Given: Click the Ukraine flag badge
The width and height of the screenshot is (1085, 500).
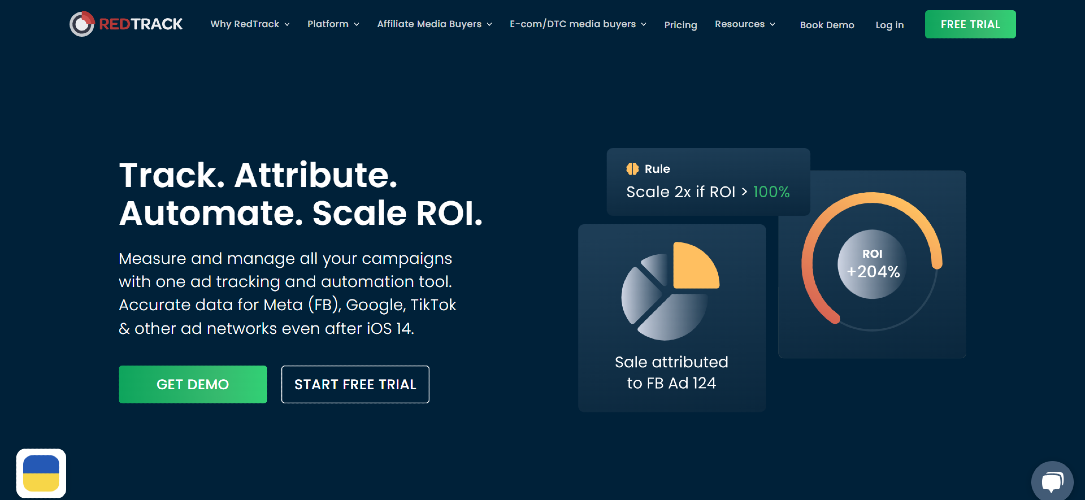Looking at the screenshot, I should pos(41,473).
